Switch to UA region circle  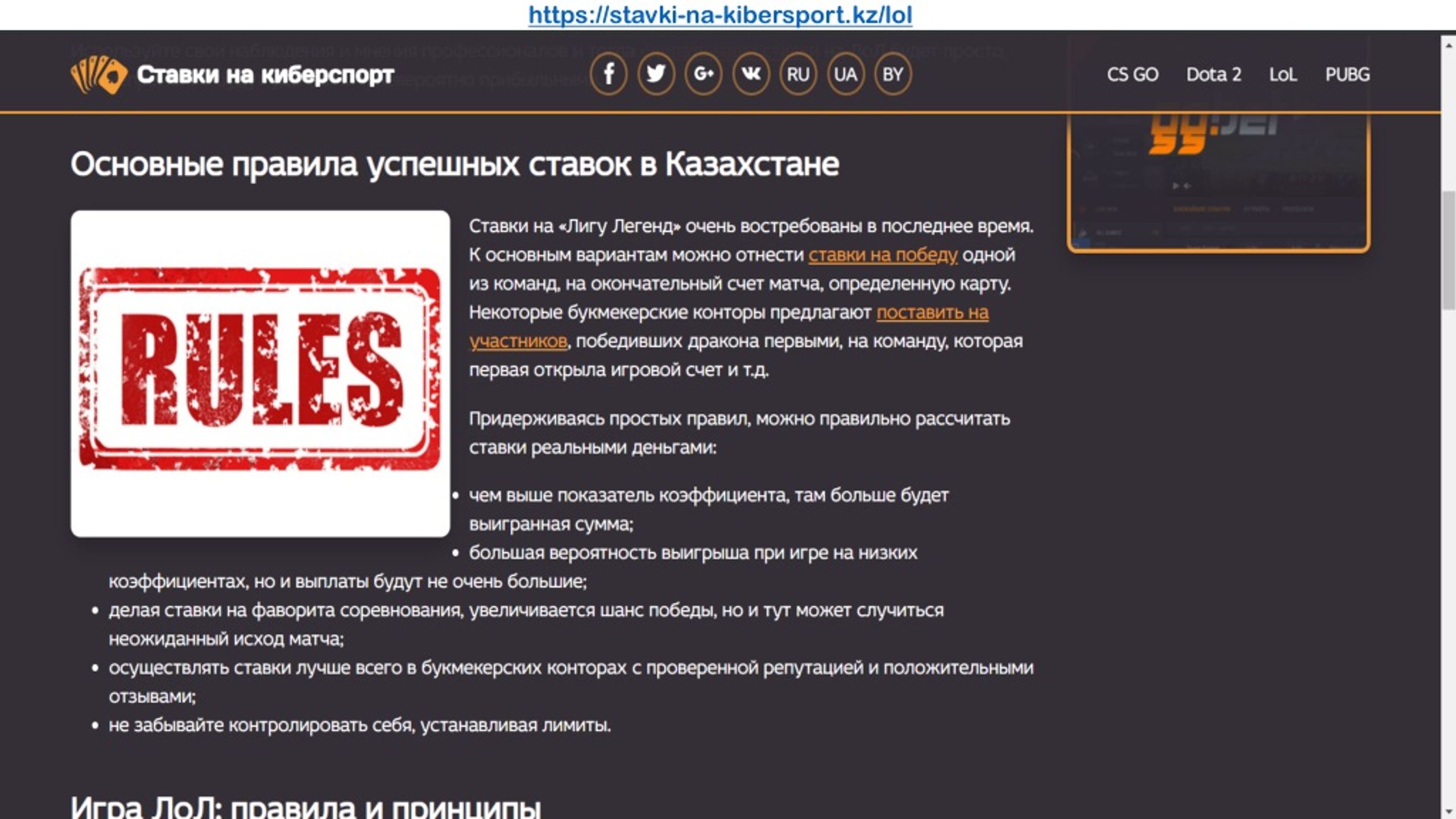(x=845, y=74)
